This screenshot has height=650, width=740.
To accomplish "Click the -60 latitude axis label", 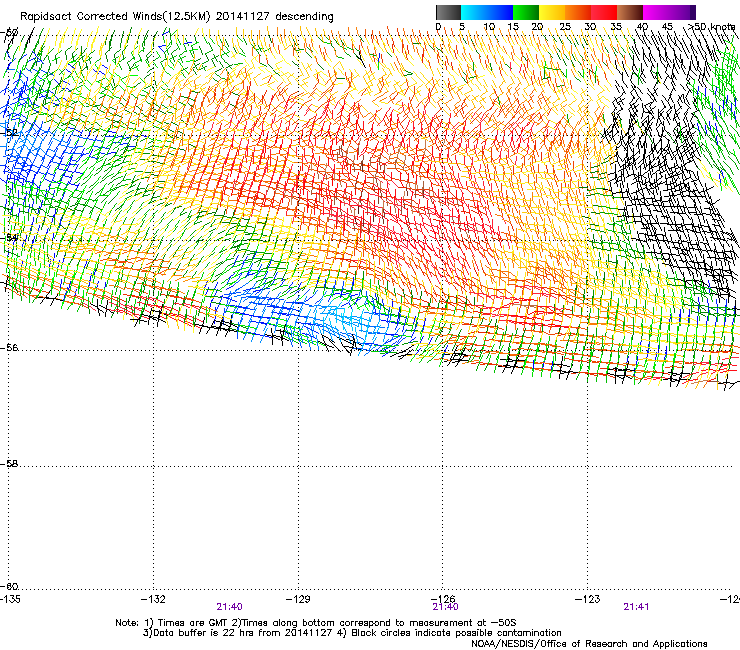I will pyautogui.click(x=9, y=587).
